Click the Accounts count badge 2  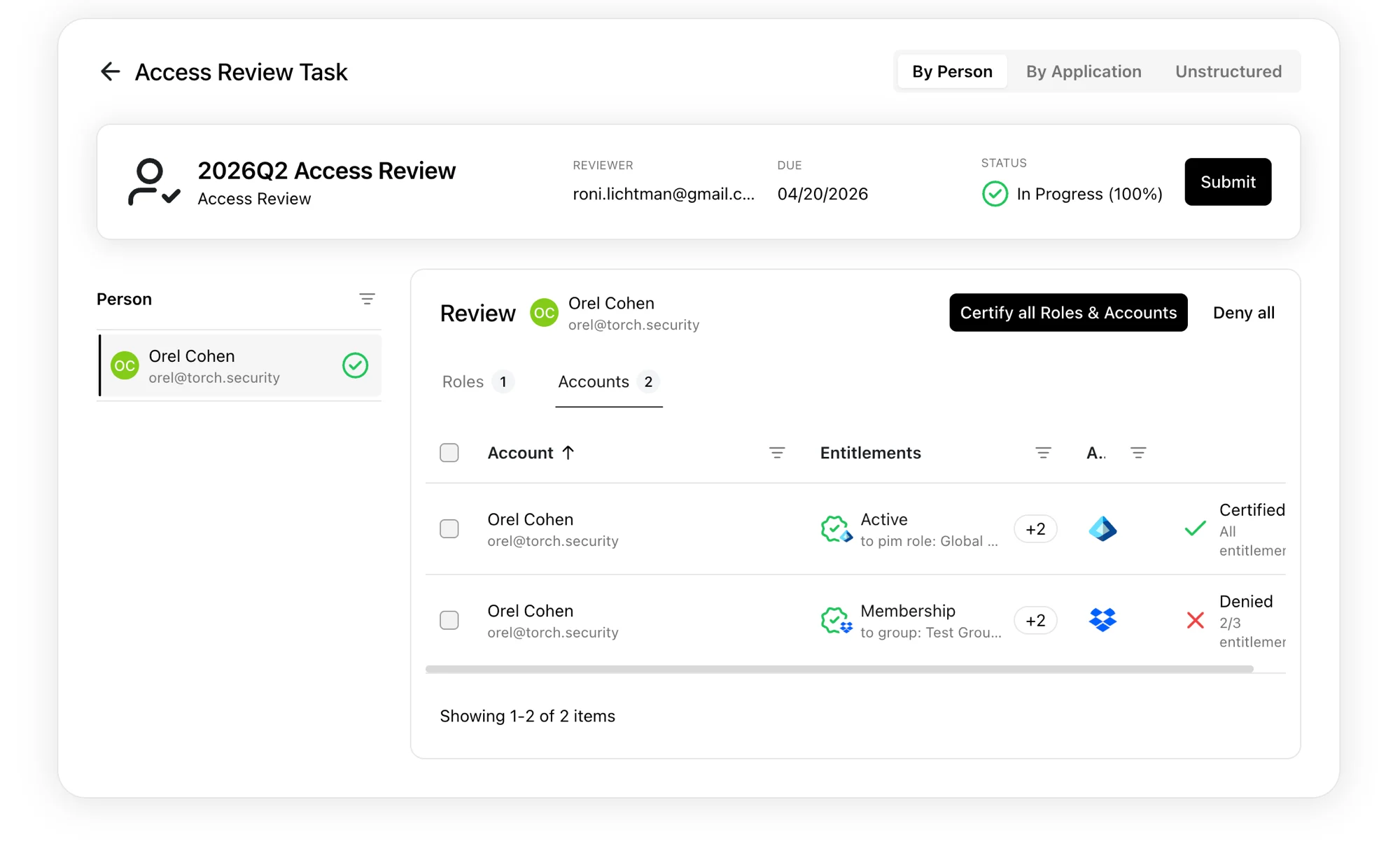[648, 381]
